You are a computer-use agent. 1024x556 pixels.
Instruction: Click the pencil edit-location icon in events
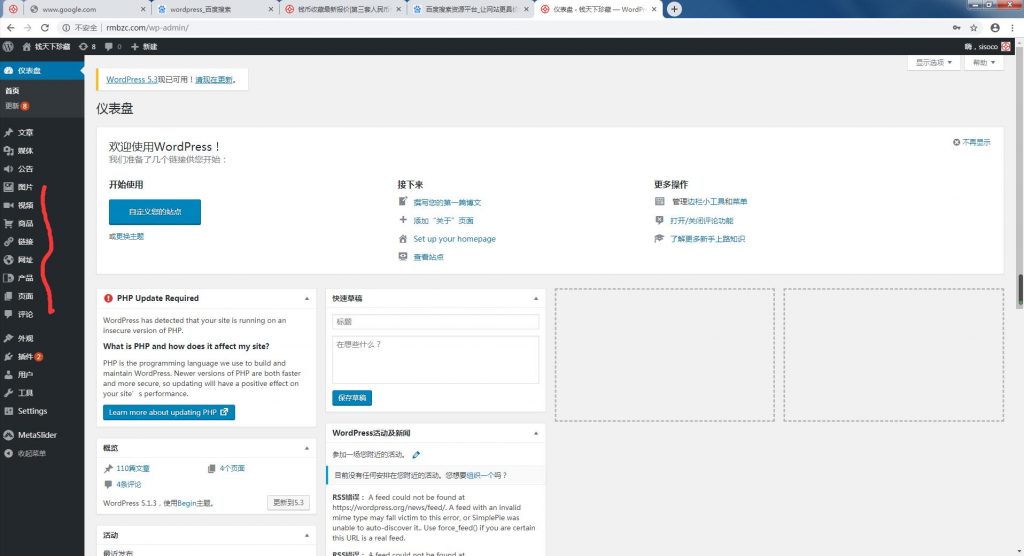coord(416,455)
